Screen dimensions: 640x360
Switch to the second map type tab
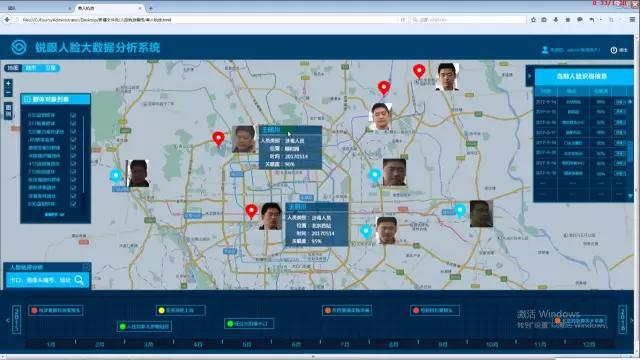tap(31, 68)
